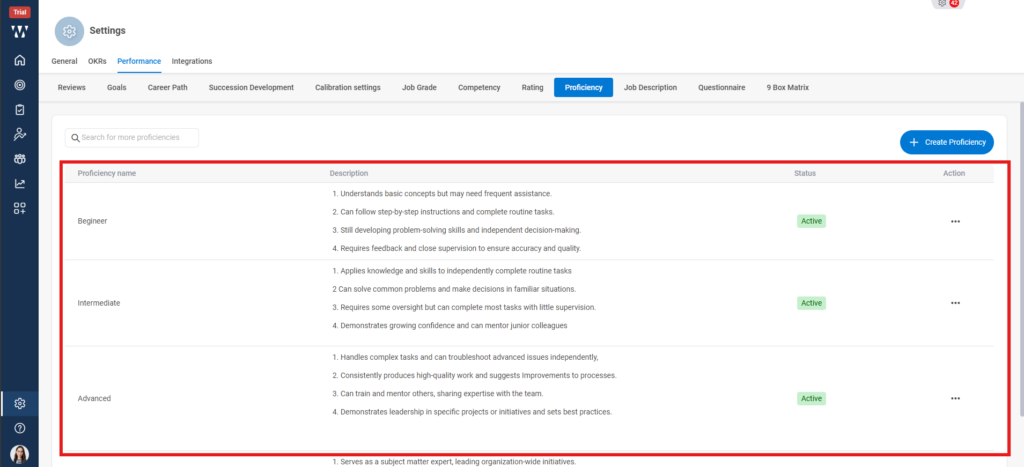The image size is (1024, 467).
Task: Open the Home icon in sidebar
Action: click(x=20, y=60)
